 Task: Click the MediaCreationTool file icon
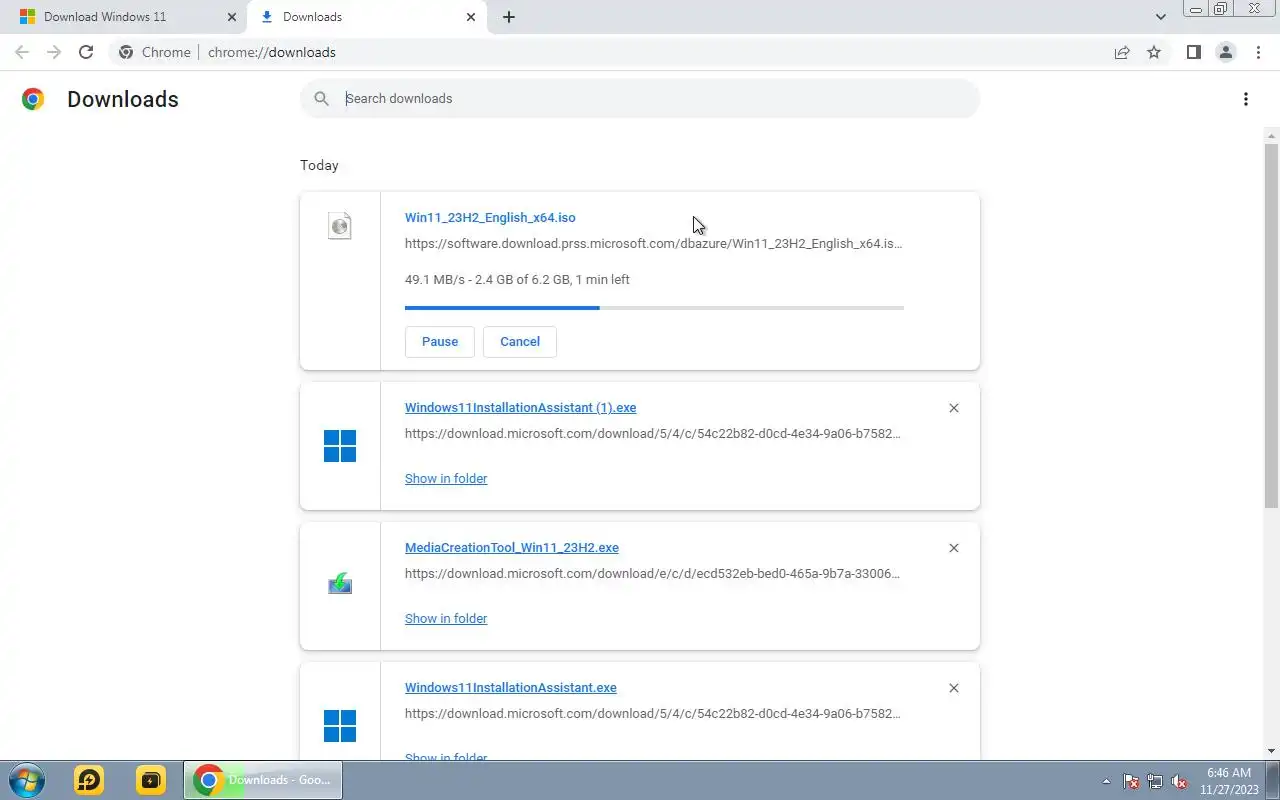340,583
